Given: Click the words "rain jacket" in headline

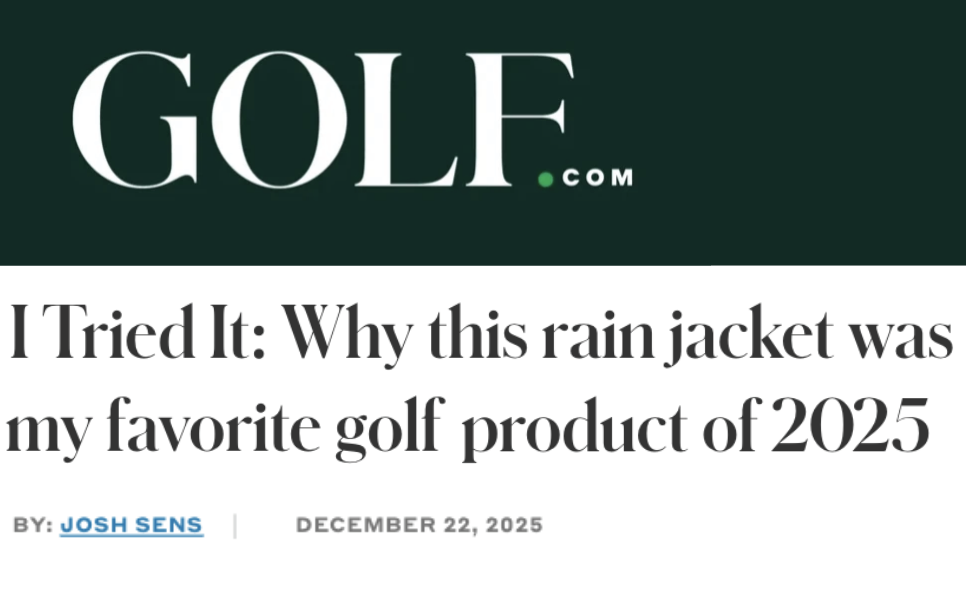Looking at the screenshot, I should tap(688, 336).
